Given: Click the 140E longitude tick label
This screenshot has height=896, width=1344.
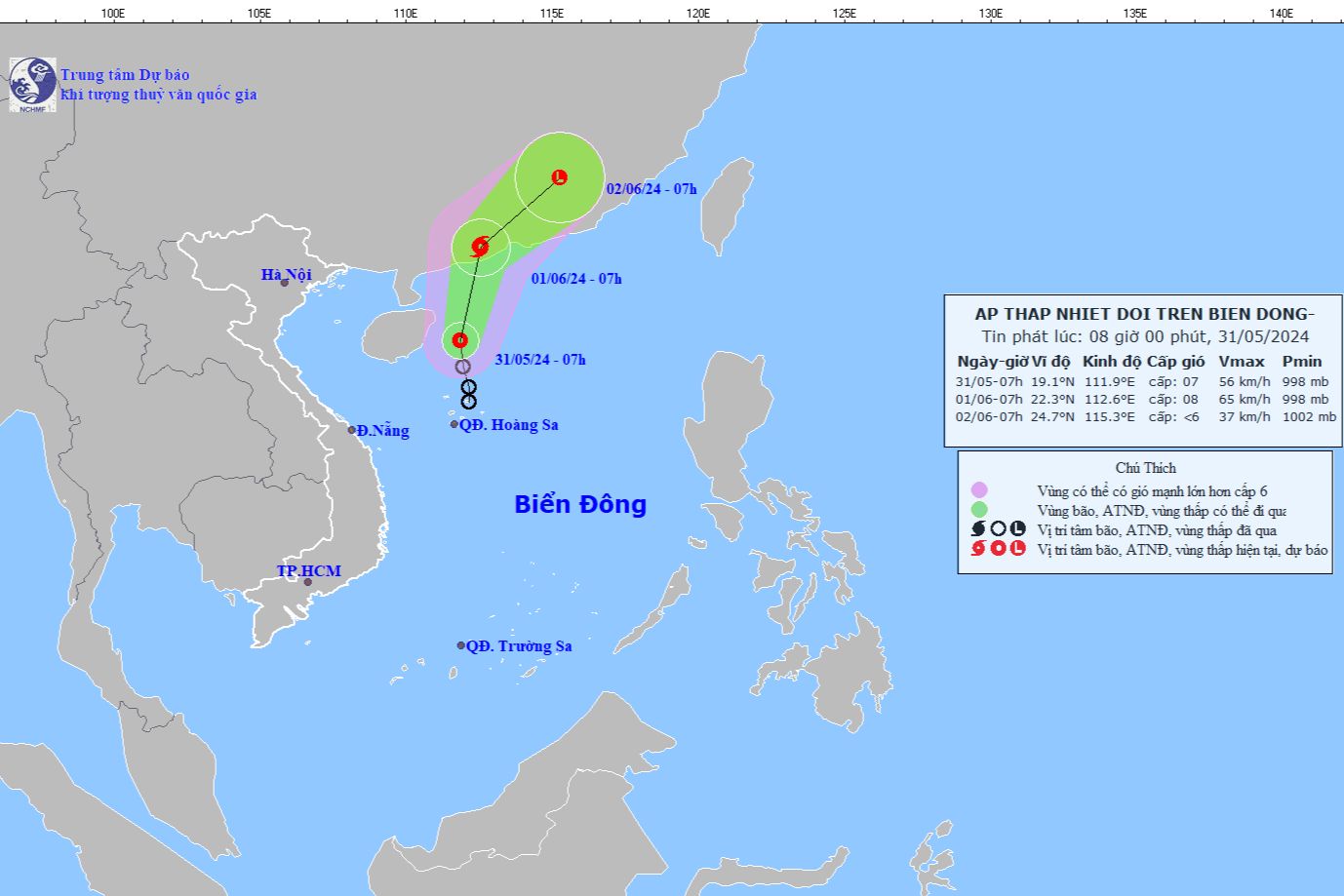Looking at the screenshot, I should pyautogui.click(x=1282, y=13).
